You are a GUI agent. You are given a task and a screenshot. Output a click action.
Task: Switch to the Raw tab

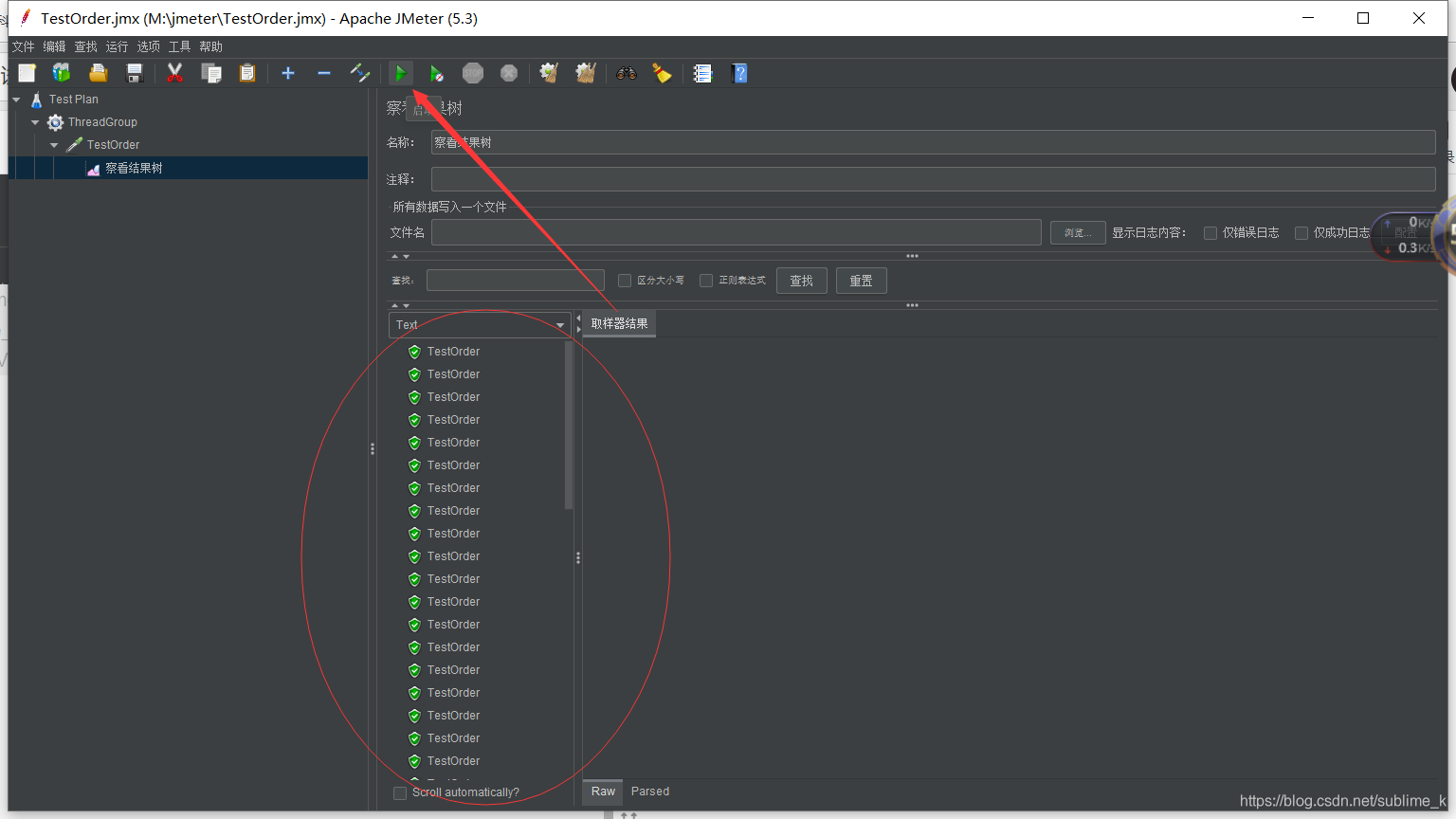point(604,792)
